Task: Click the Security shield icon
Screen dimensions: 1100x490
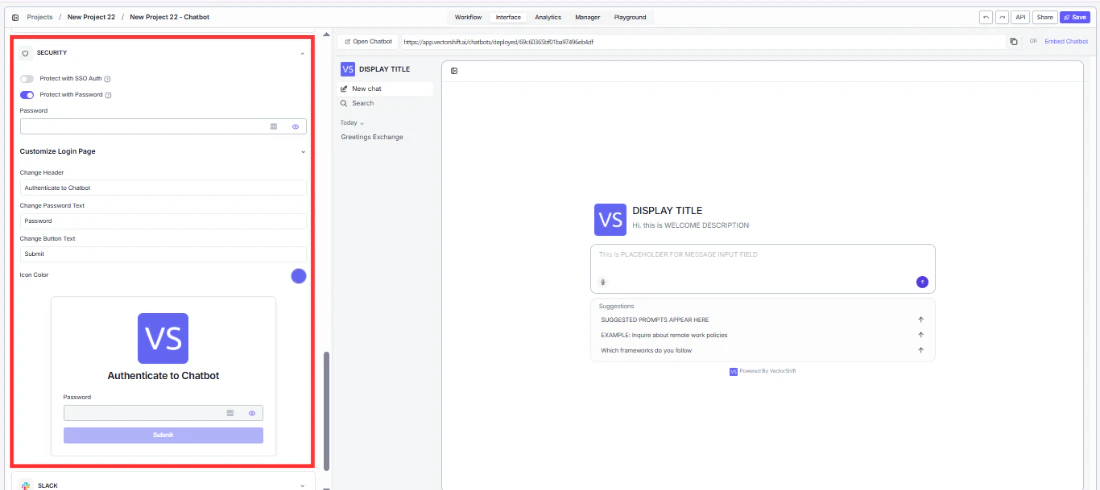Action: click(25, 53)
